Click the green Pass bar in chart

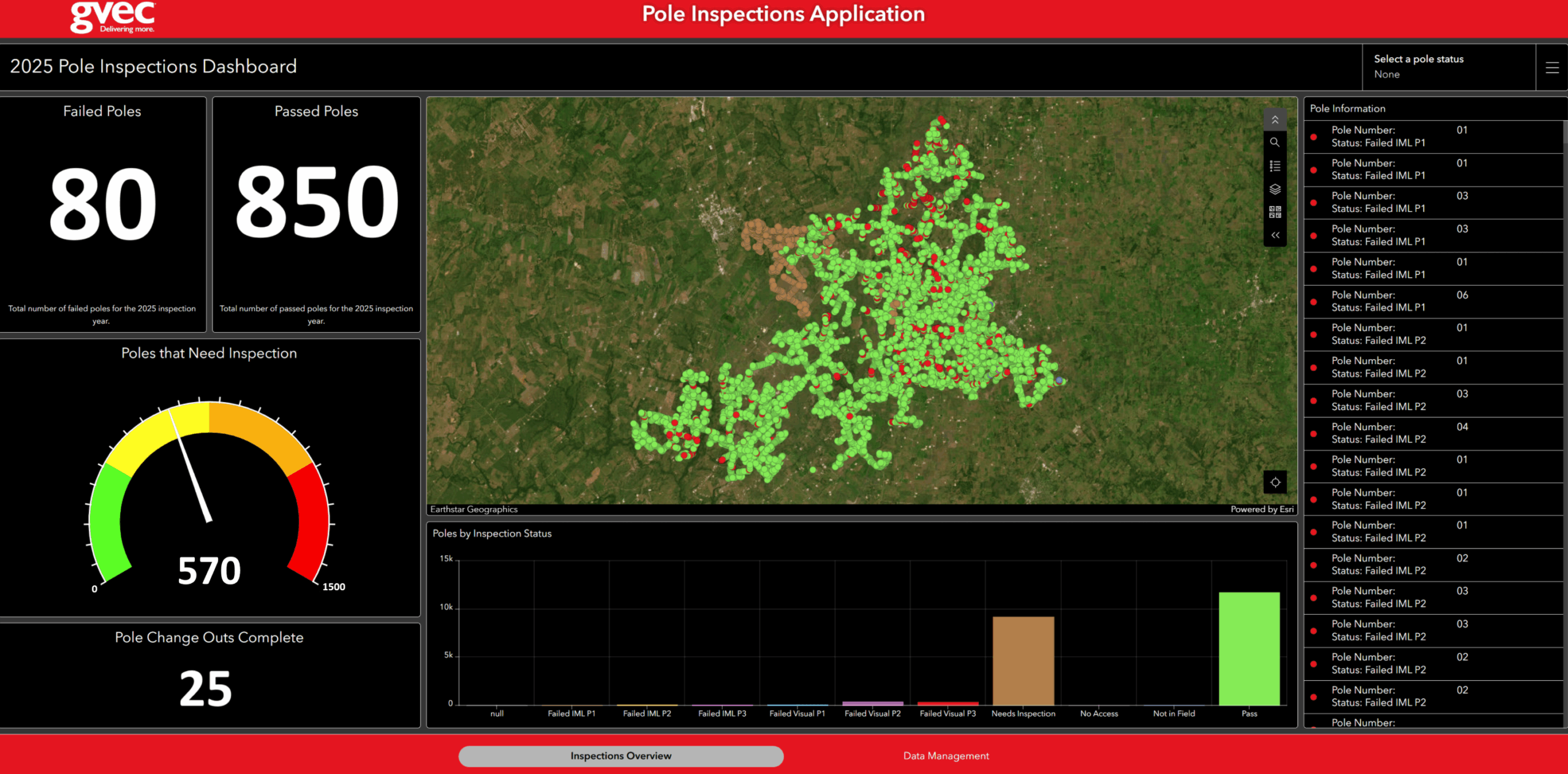(1249, 648)
